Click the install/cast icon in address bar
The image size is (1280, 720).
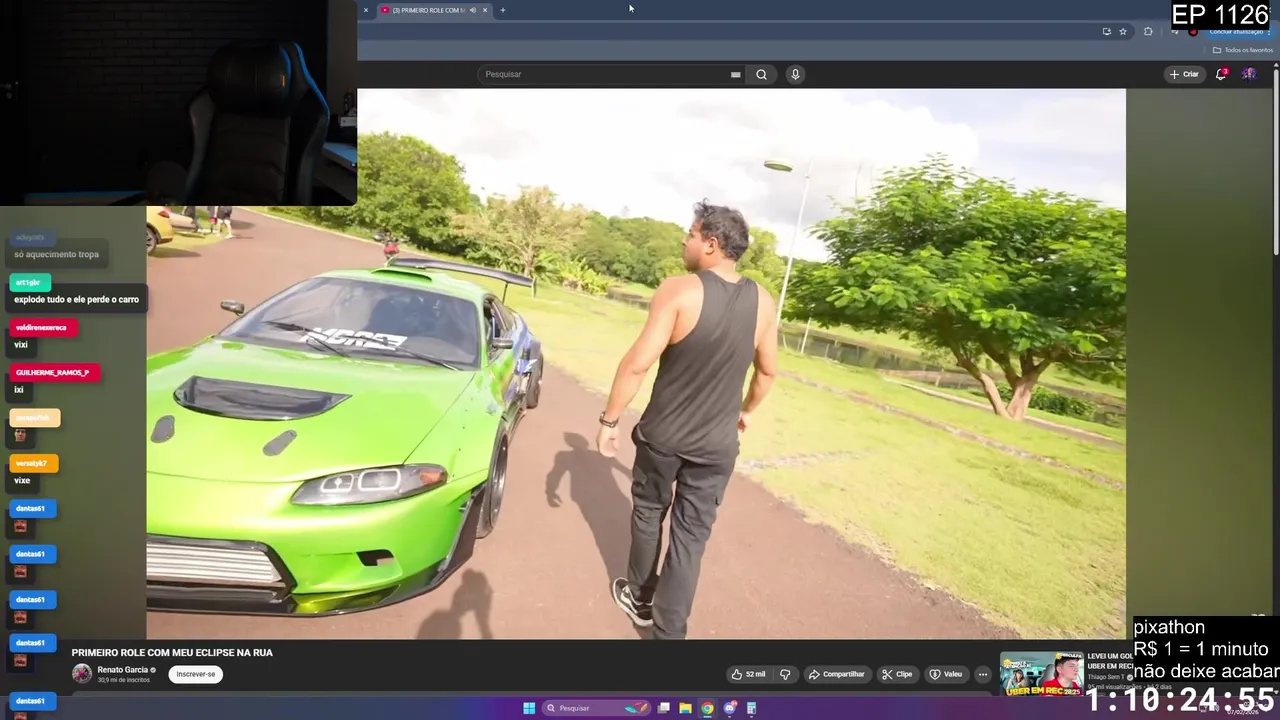[x=1106, y=31]
